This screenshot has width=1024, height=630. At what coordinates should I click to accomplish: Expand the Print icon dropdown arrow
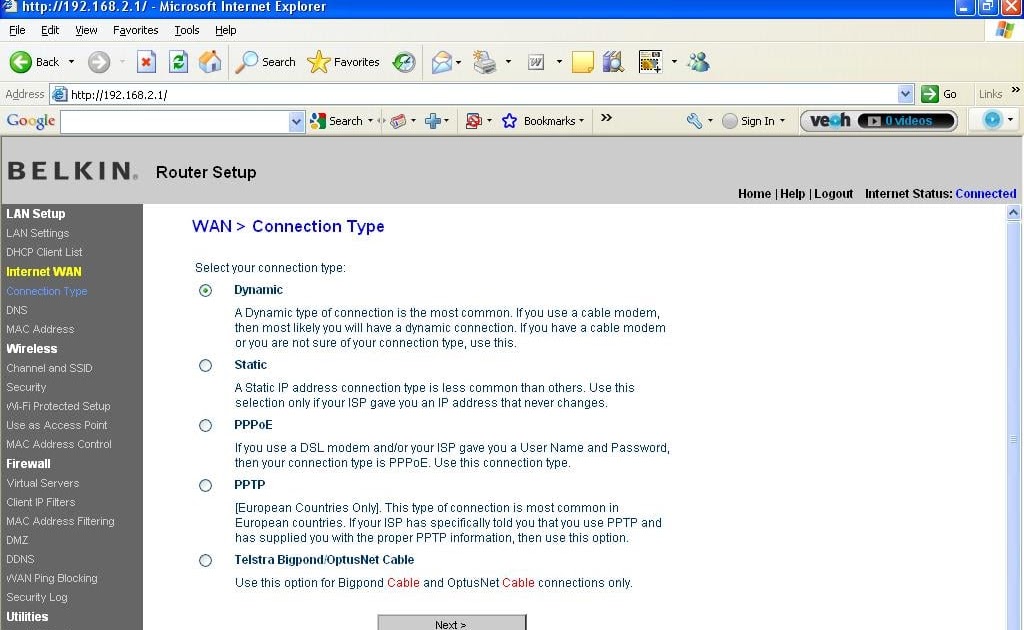[x=508, y=62]
